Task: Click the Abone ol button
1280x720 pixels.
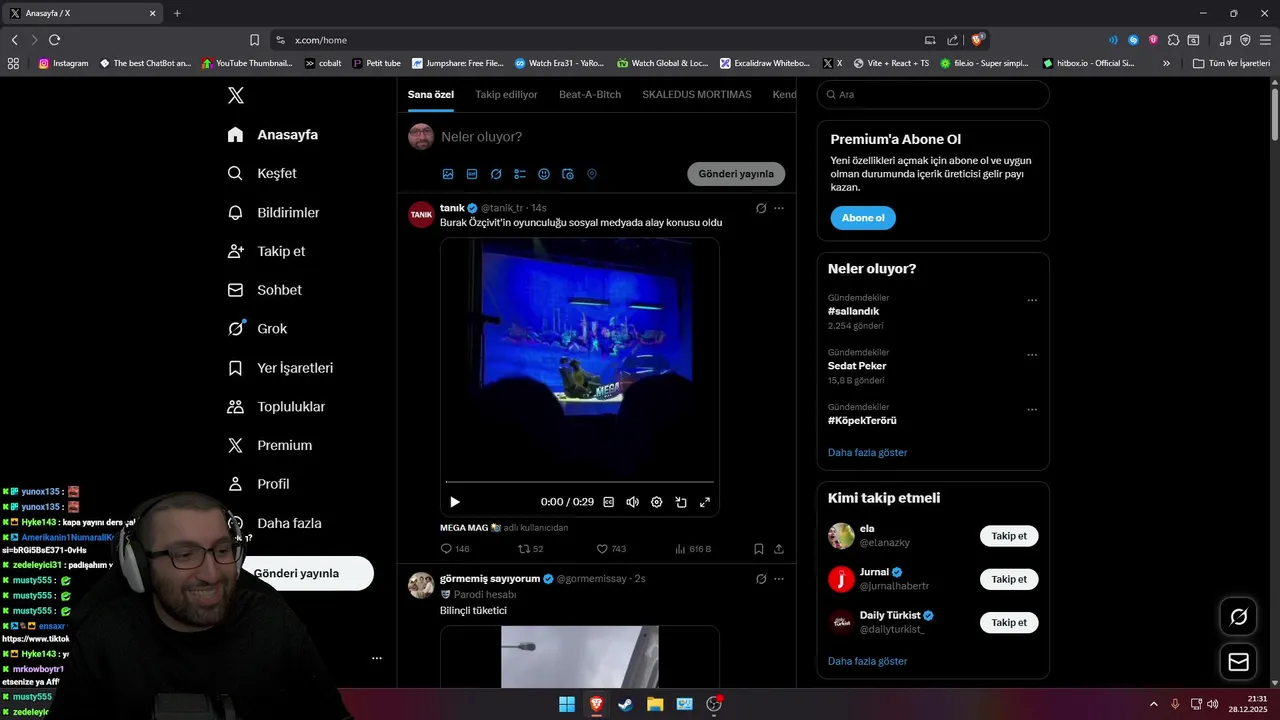Action: coord(863,218)
